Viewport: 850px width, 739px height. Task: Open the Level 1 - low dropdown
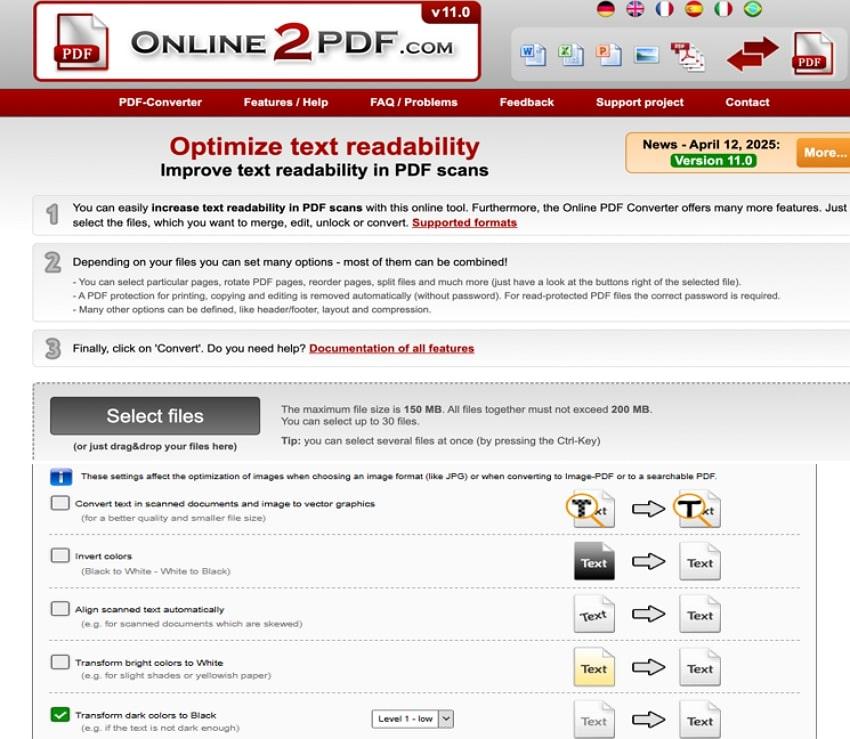413,719
